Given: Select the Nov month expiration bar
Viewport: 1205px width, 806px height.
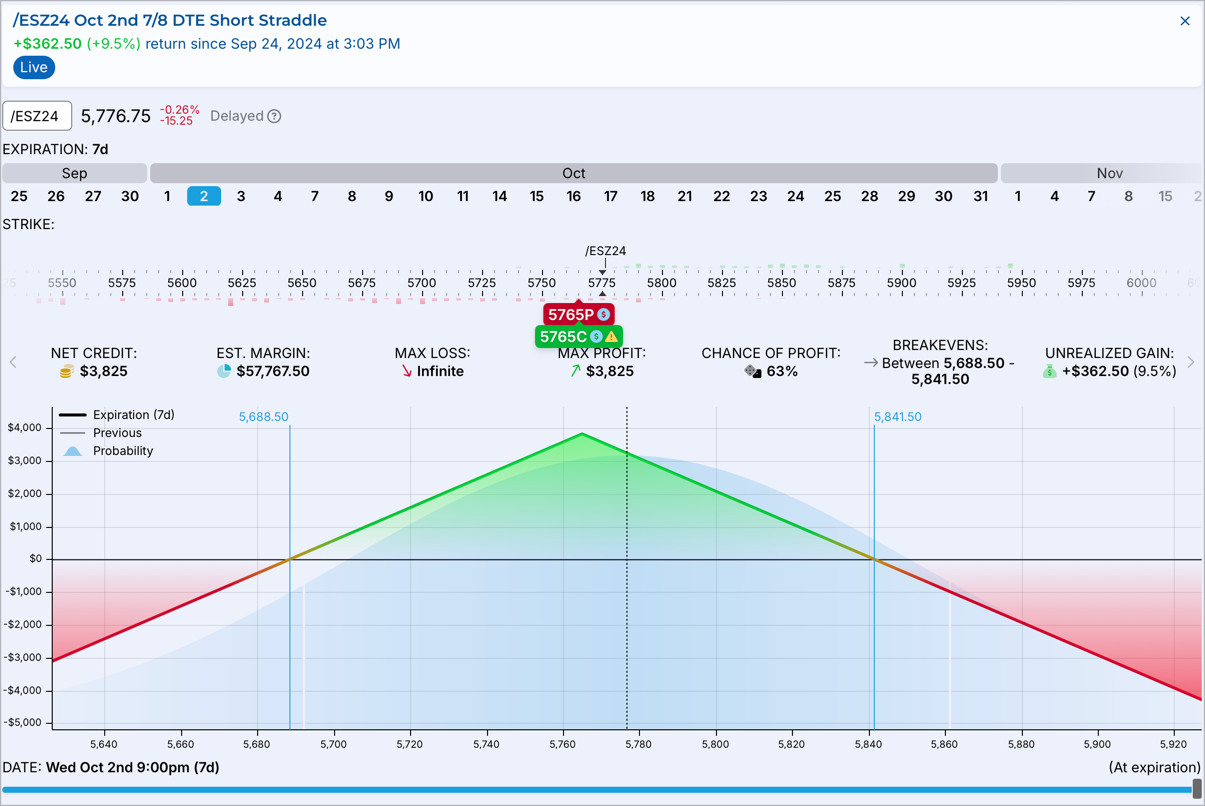Looking at the screenshot, I should coord(1103,173).
